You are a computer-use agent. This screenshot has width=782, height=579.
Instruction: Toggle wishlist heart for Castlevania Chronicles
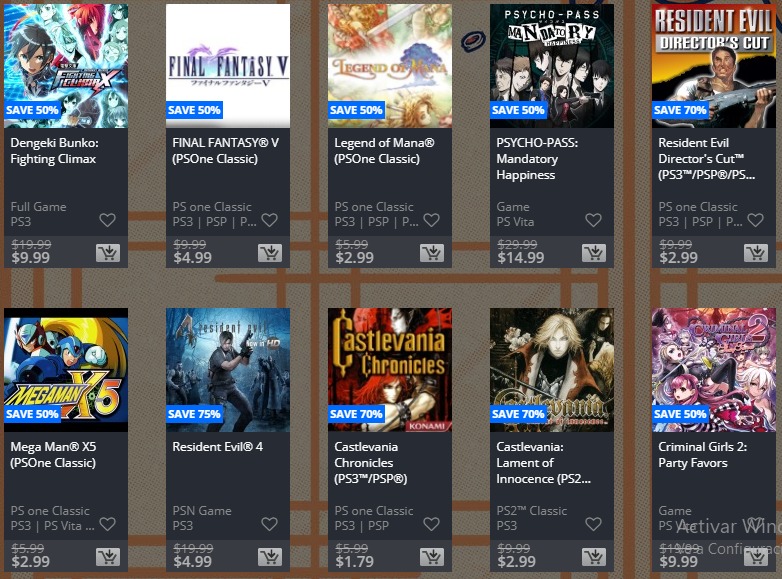click(431, 524)
